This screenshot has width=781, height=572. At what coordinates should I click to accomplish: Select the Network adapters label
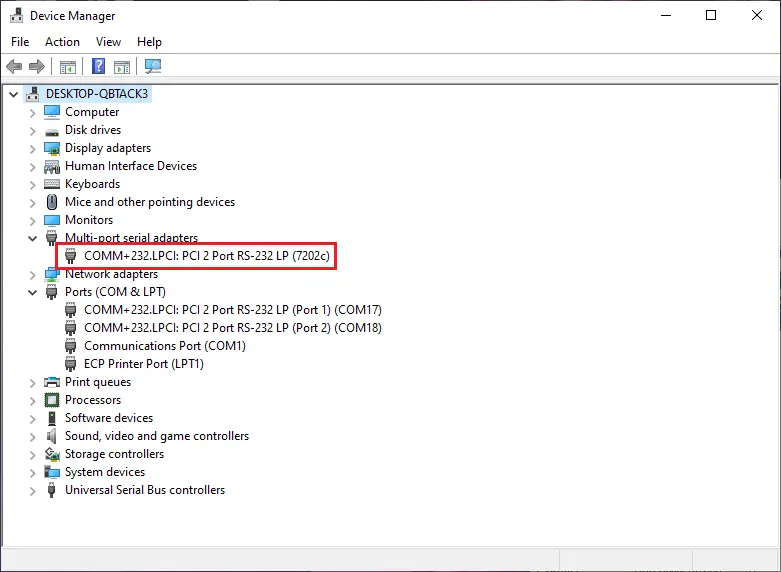(x=112, y=274)
